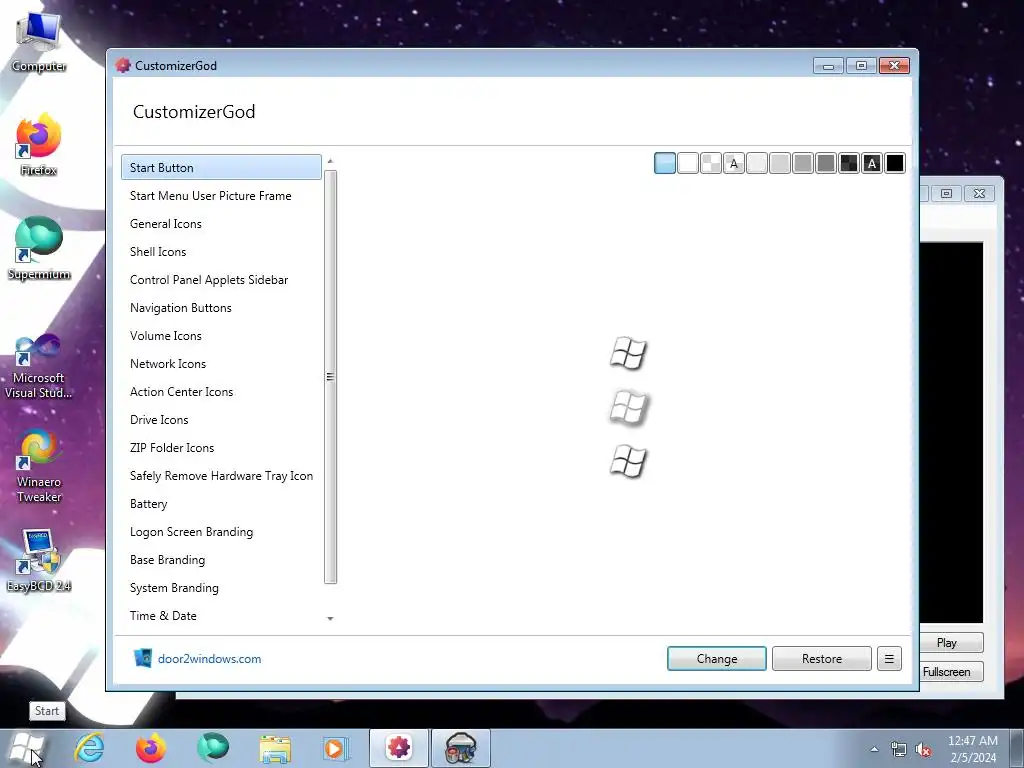This screenshot has height=768, width=1024.
Task: Switch to CustomizerGod taskbar button
Action: 399,748
